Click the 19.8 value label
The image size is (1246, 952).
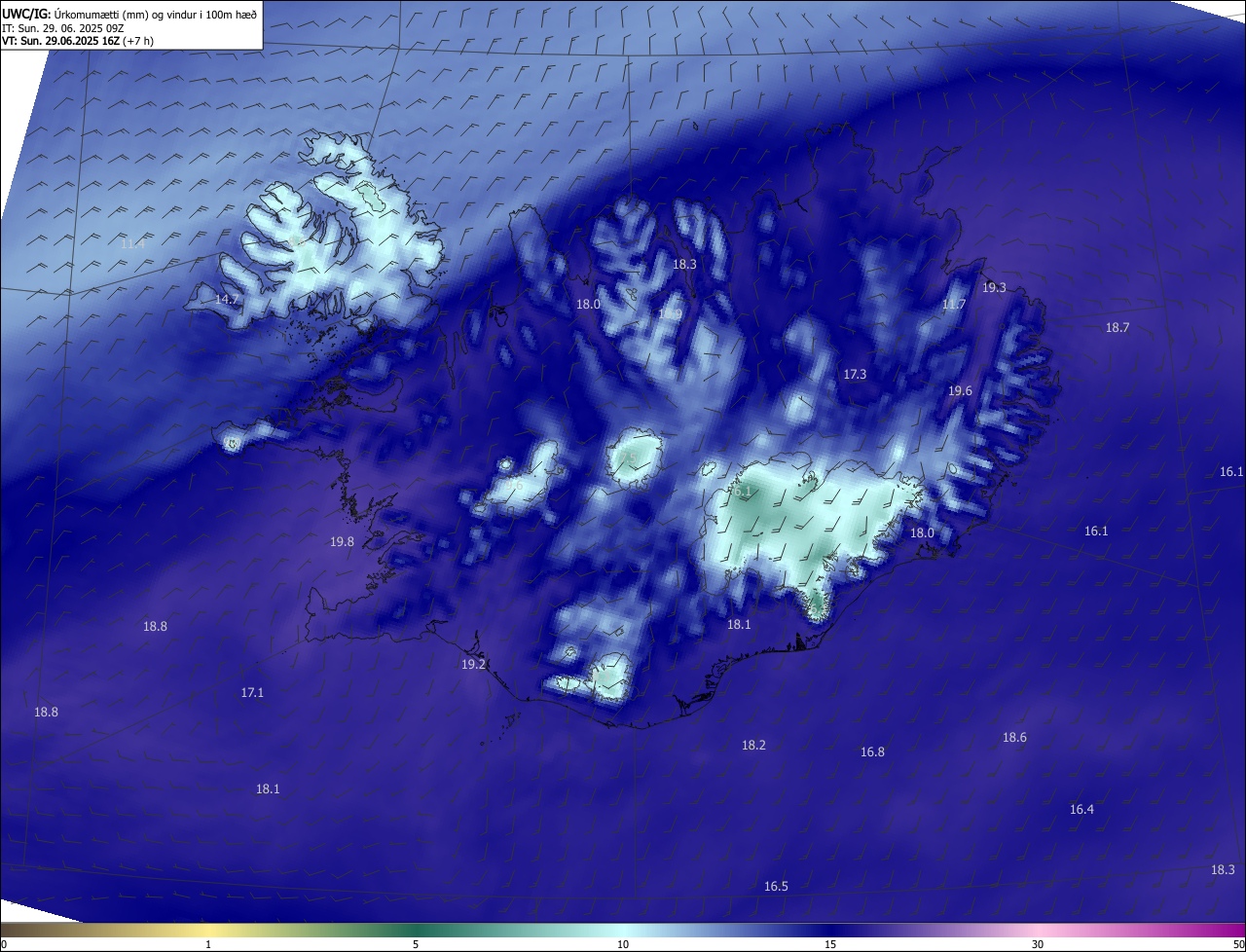coord(342,541)
